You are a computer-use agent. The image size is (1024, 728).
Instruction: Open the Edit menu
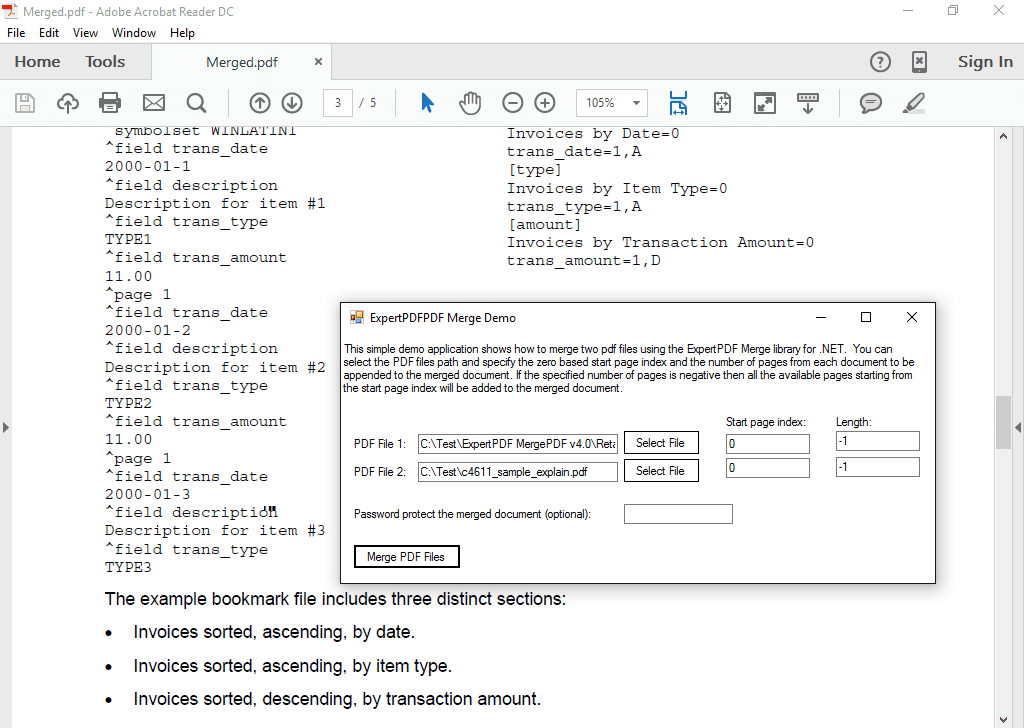click(x=49, y=33)
